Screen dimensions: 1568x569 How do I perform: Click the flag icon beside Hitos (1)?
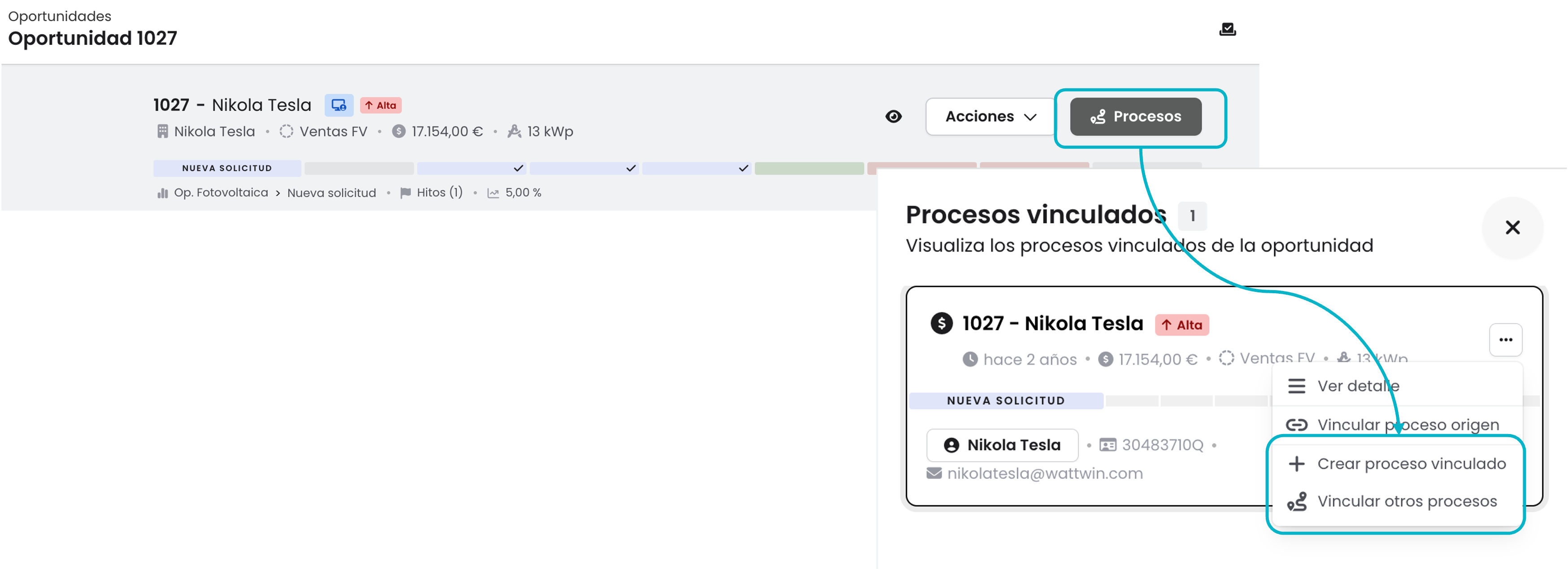pos(405,193)
